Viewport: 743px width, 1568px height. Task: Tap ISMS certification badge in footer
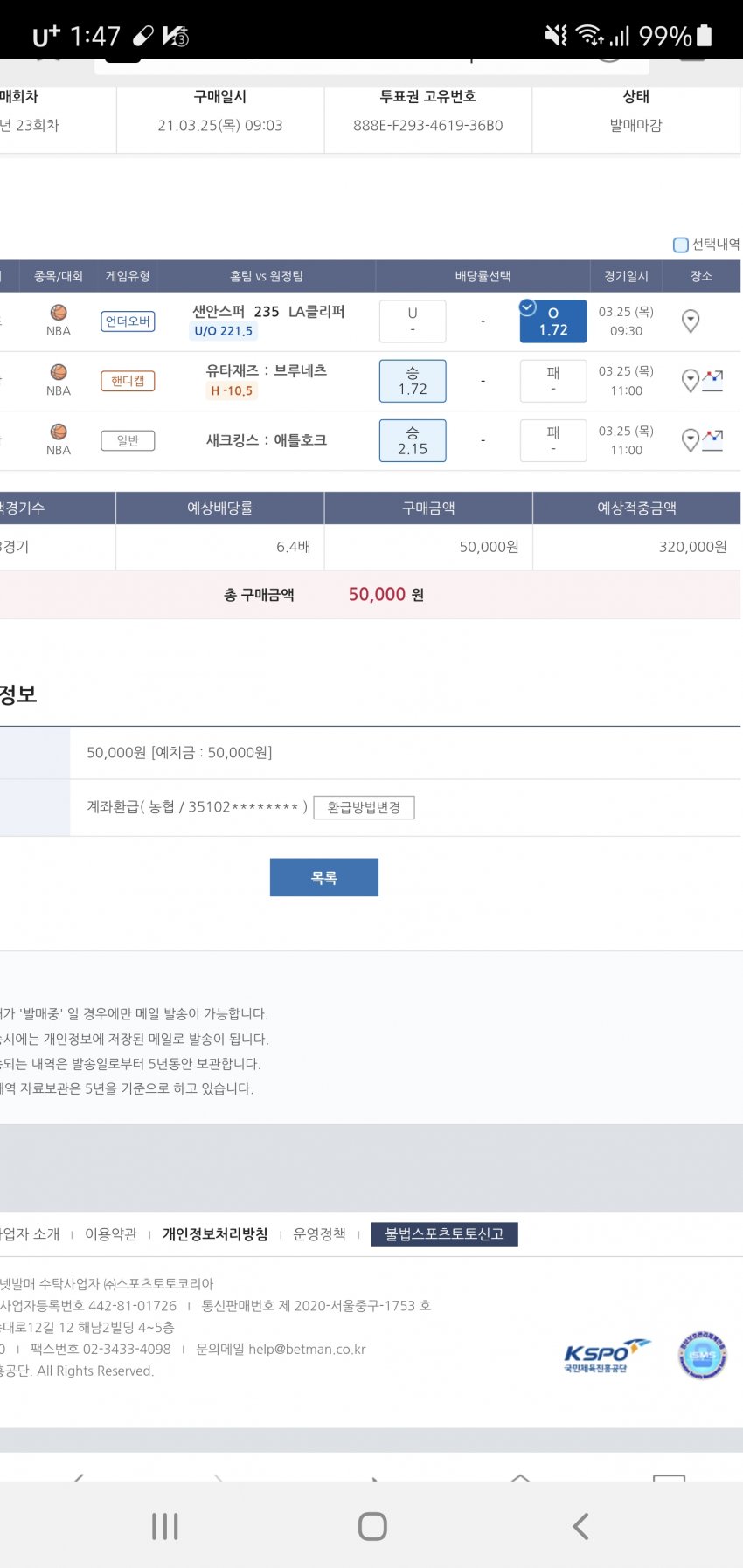[702, 1356]
